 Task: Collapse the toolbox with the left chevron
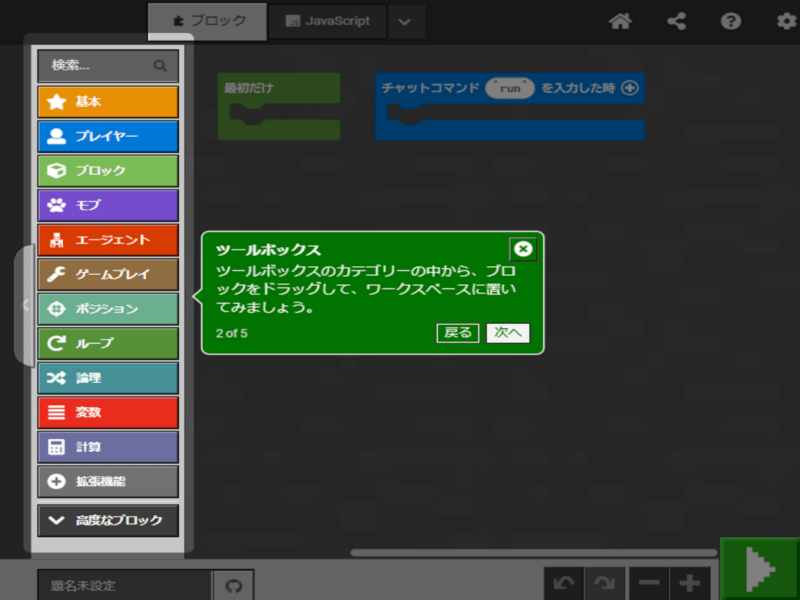pyautogui.click(x=25, y=305)
